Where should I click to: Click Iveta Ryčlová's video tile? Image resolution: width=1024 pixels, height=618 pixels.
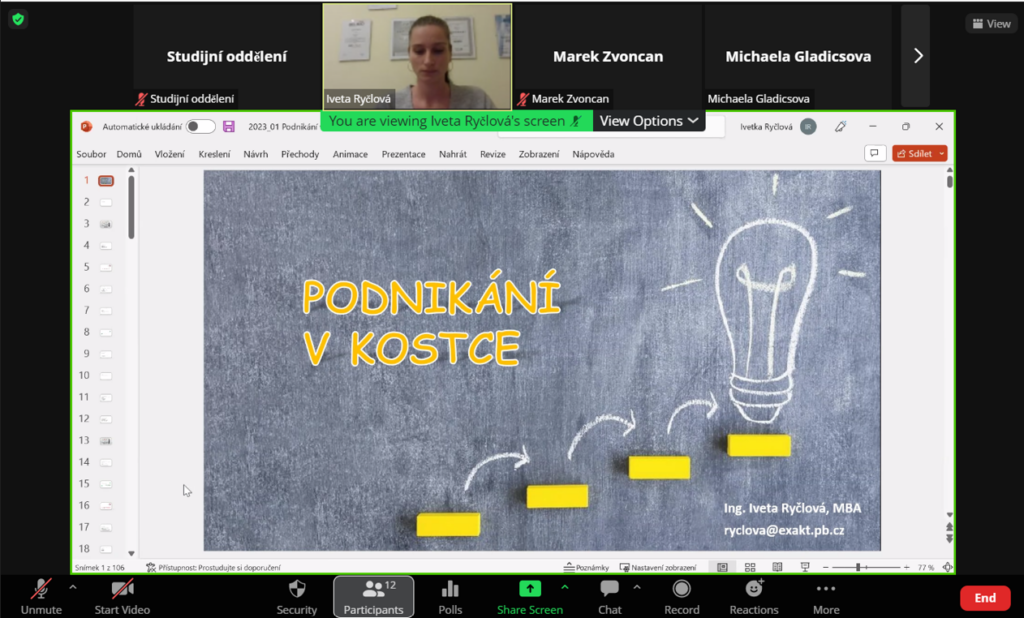(417, 57)
